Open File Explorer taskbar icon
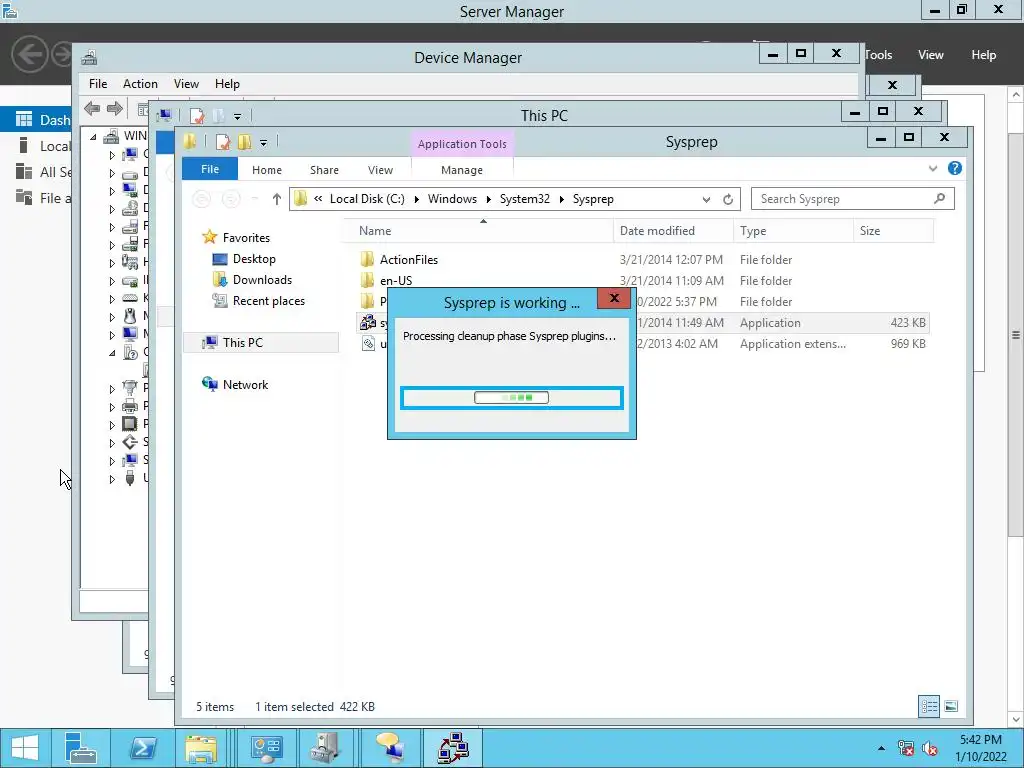This screenshot has width=1024, height=768. point(201,748)
